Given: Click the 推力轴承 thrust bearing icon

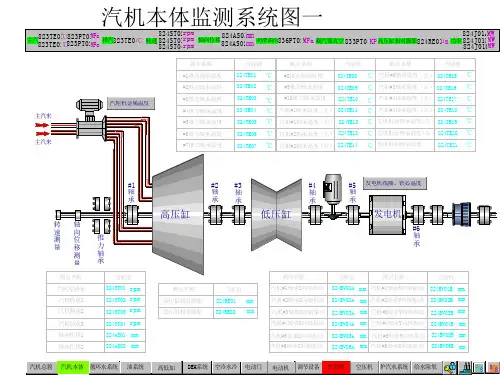Looking at the screenshot, I should coord(102,215).
